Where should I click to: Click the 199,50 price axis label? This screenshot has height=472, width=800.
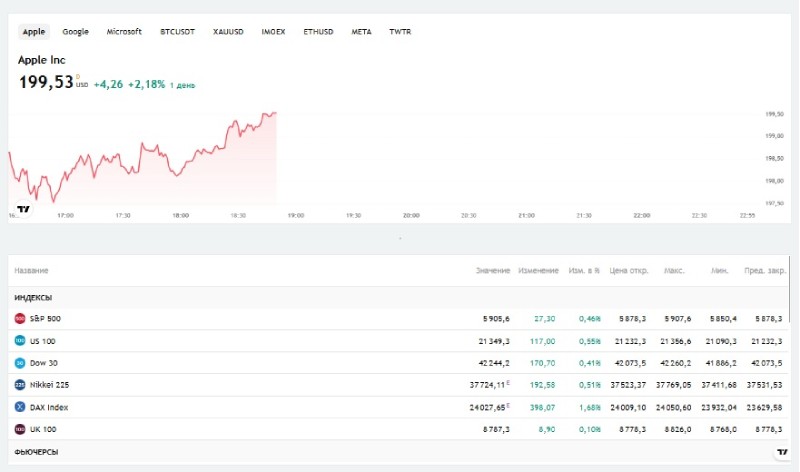point(774,114)
